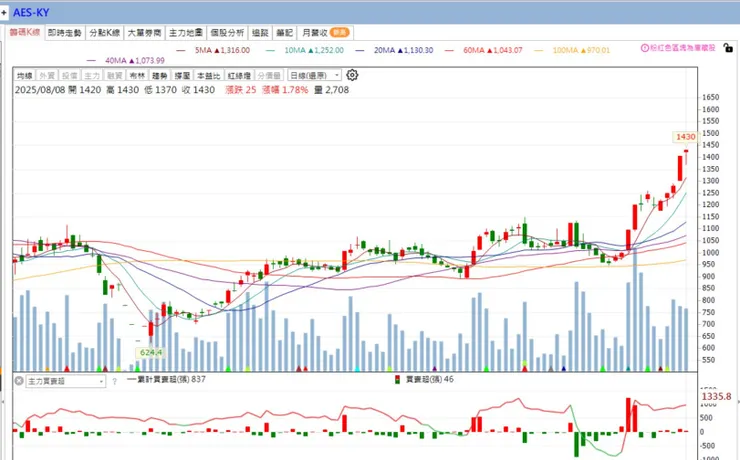
Task: Toggle the 融資 overlay button
Action: (115, 75)
